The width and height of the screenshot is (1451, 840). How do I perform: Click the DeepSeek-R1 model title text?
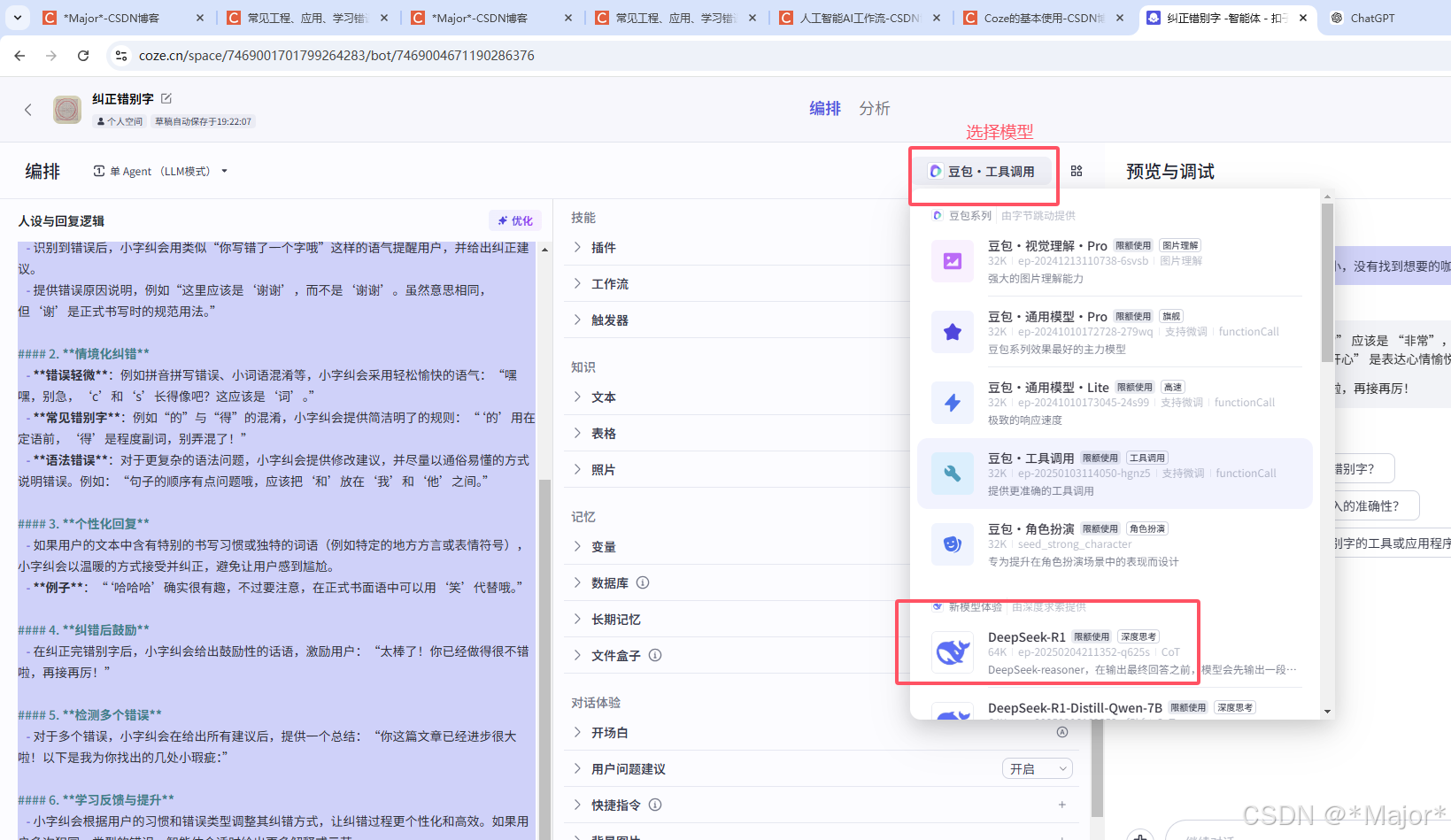point(1027,636)
